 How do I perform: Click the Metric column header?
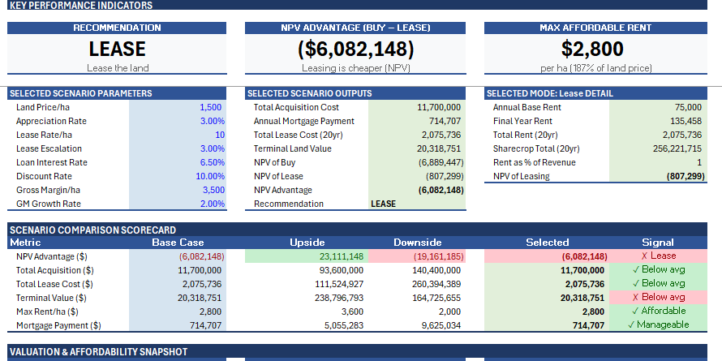coord(68,243)
